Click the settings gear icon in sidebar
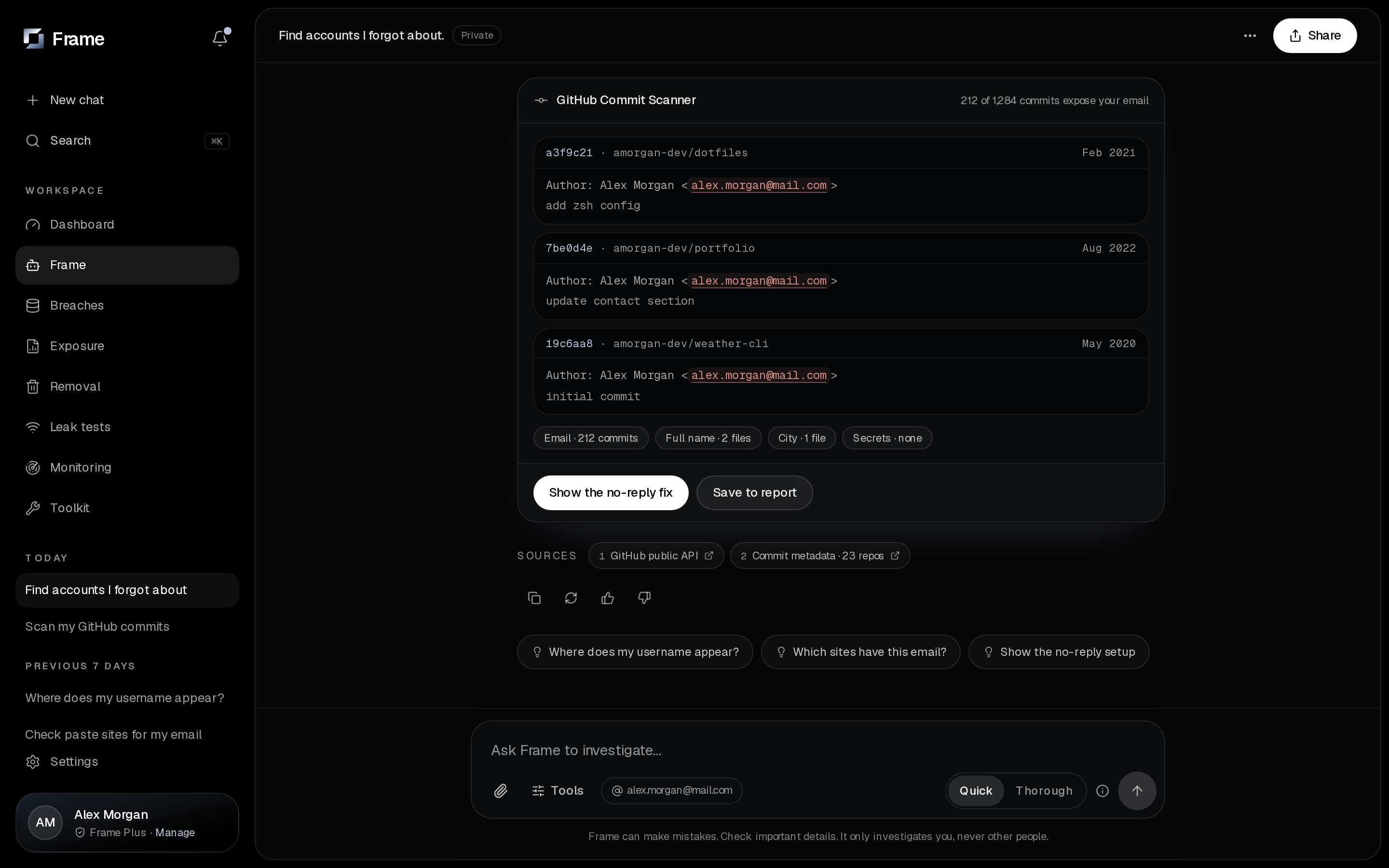1389x868 pixels. [x=33, y=761]
